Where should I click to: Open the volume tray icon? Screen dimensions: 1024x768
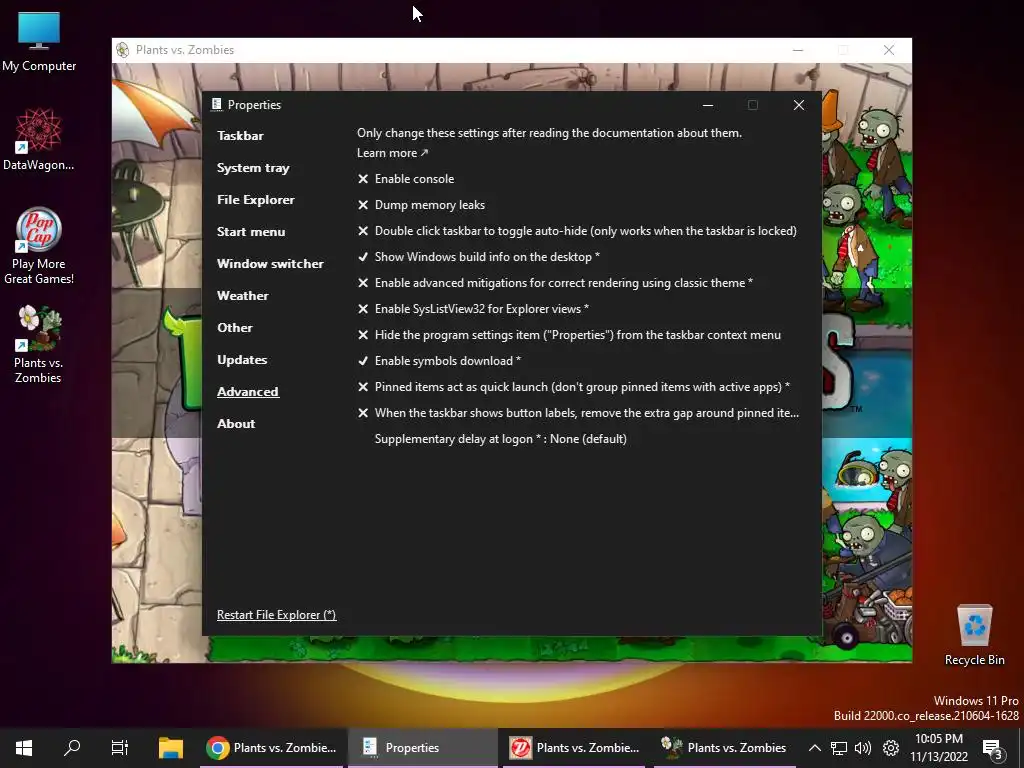click(863, 748)
